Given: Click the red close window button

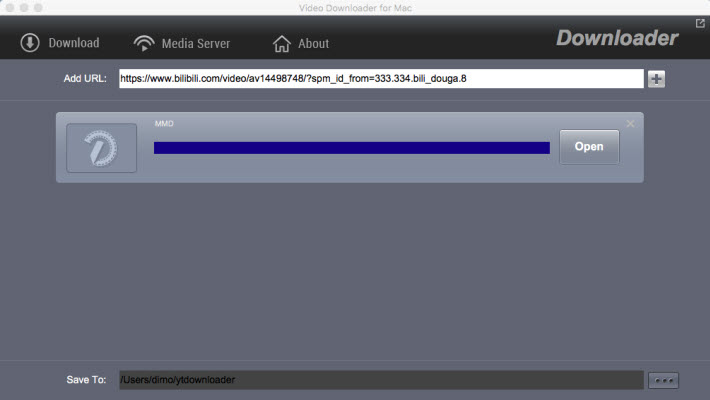Looking at the screenshot, I should [x=11, y=8].
